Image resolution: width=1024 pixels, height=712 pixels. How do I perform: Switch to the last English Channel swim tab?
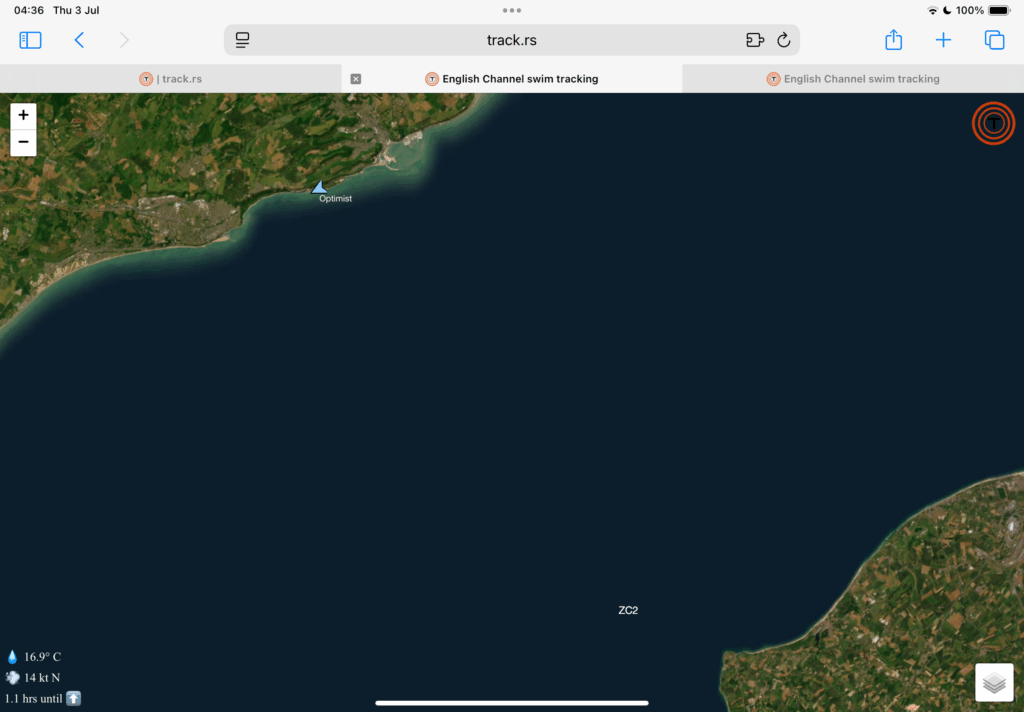pos(853,79)
